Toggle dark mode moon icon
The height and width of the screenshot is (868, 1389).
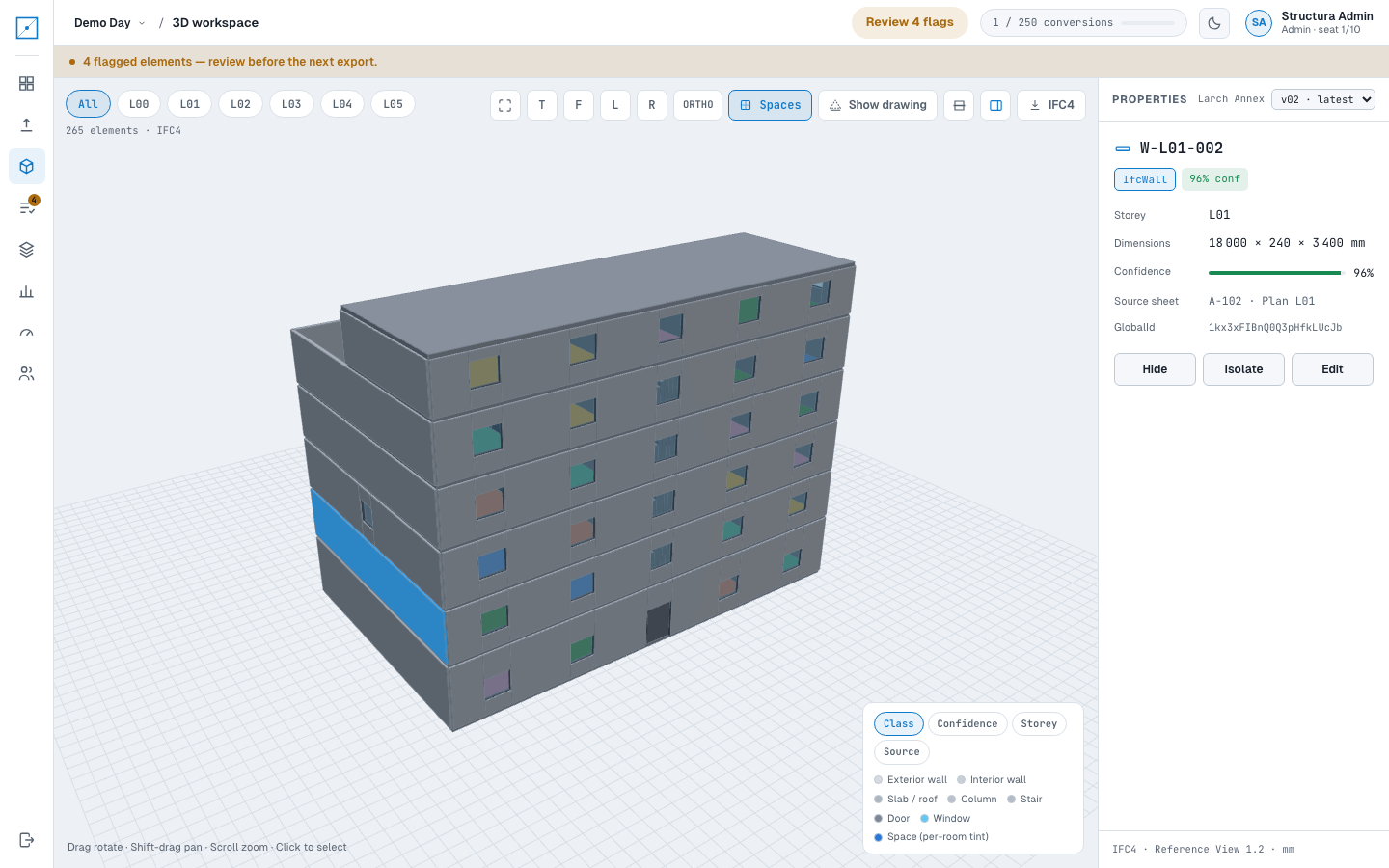point(1214,23)
